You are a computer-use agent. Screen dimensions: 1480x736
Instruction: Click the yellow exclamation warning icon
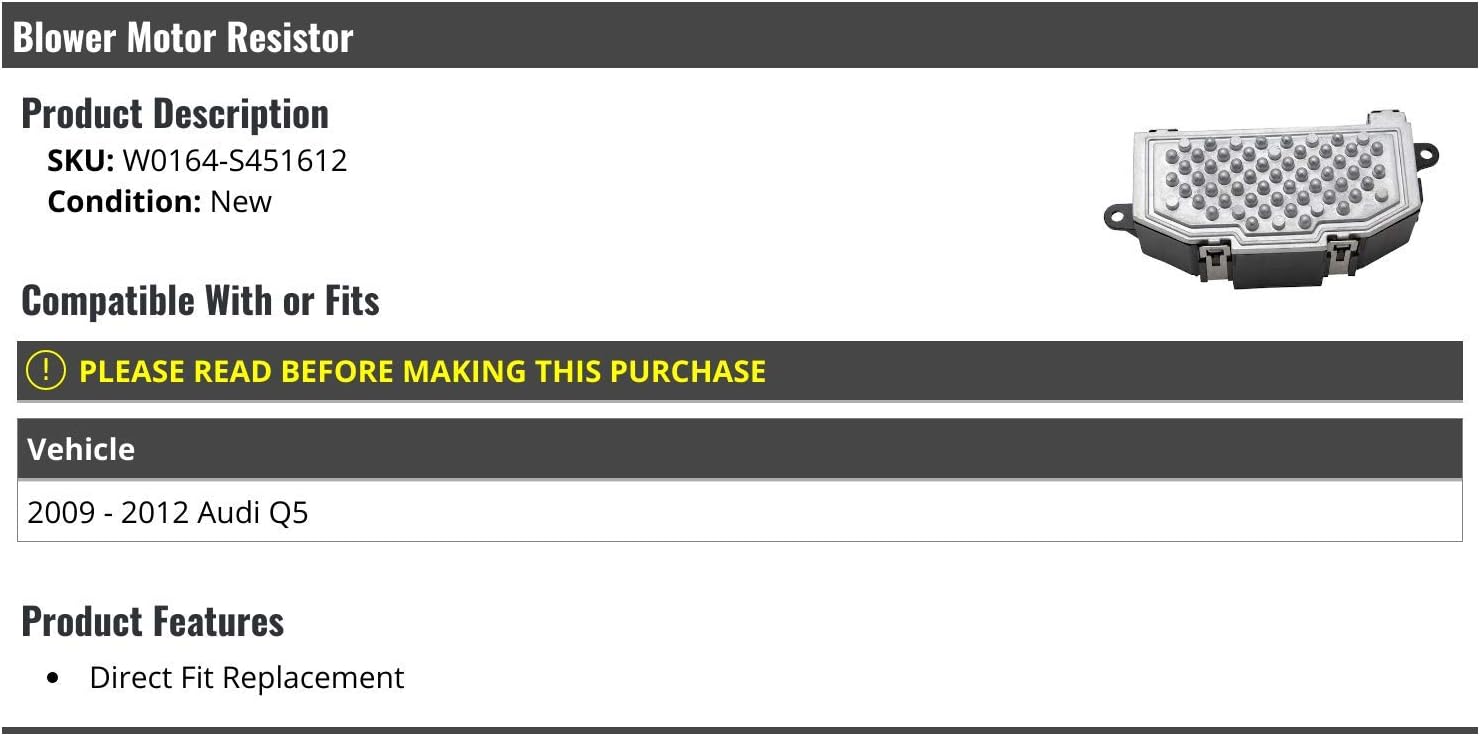click(46, 371)
